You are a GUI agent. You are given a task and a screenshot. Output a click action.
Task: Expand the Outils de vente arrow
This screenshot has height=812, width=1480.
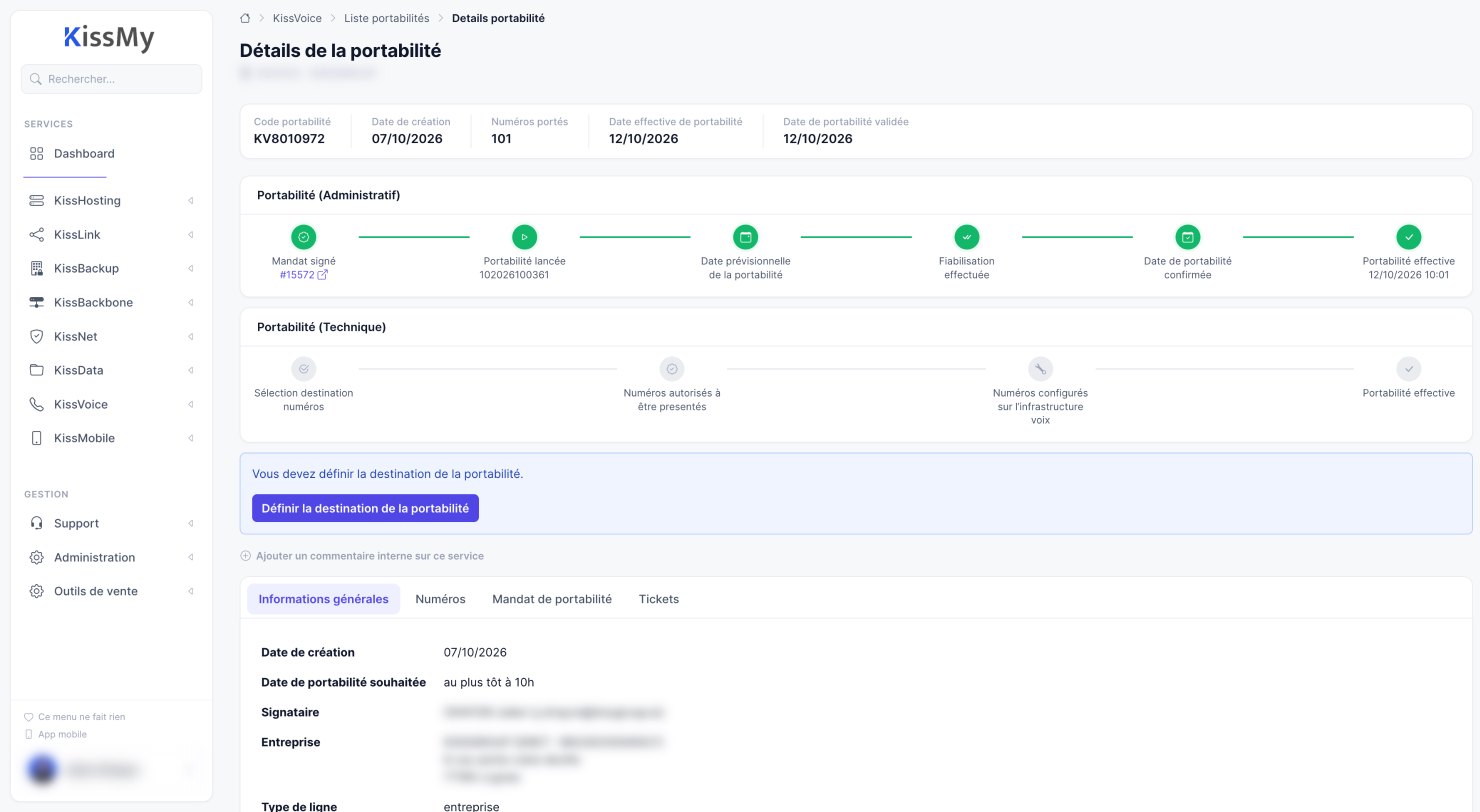pos(190,592)
